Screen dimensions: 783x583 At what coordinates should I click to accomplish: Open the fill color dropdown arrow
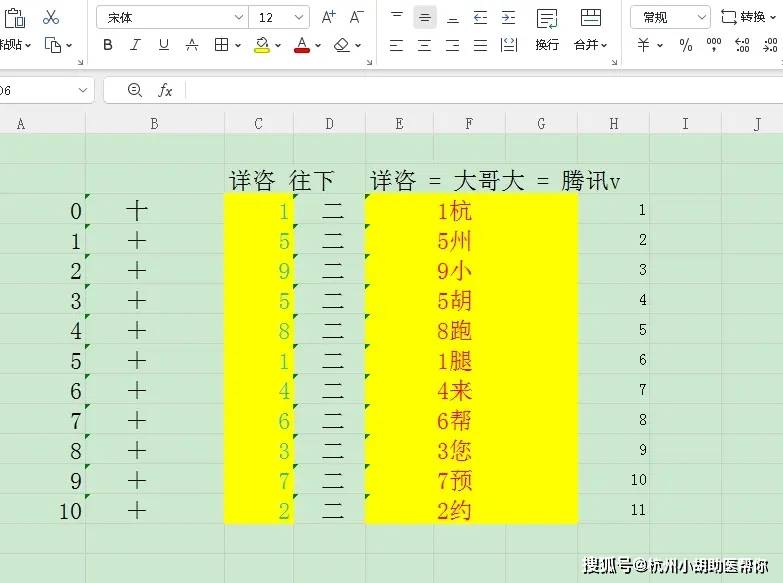(278, 45)
